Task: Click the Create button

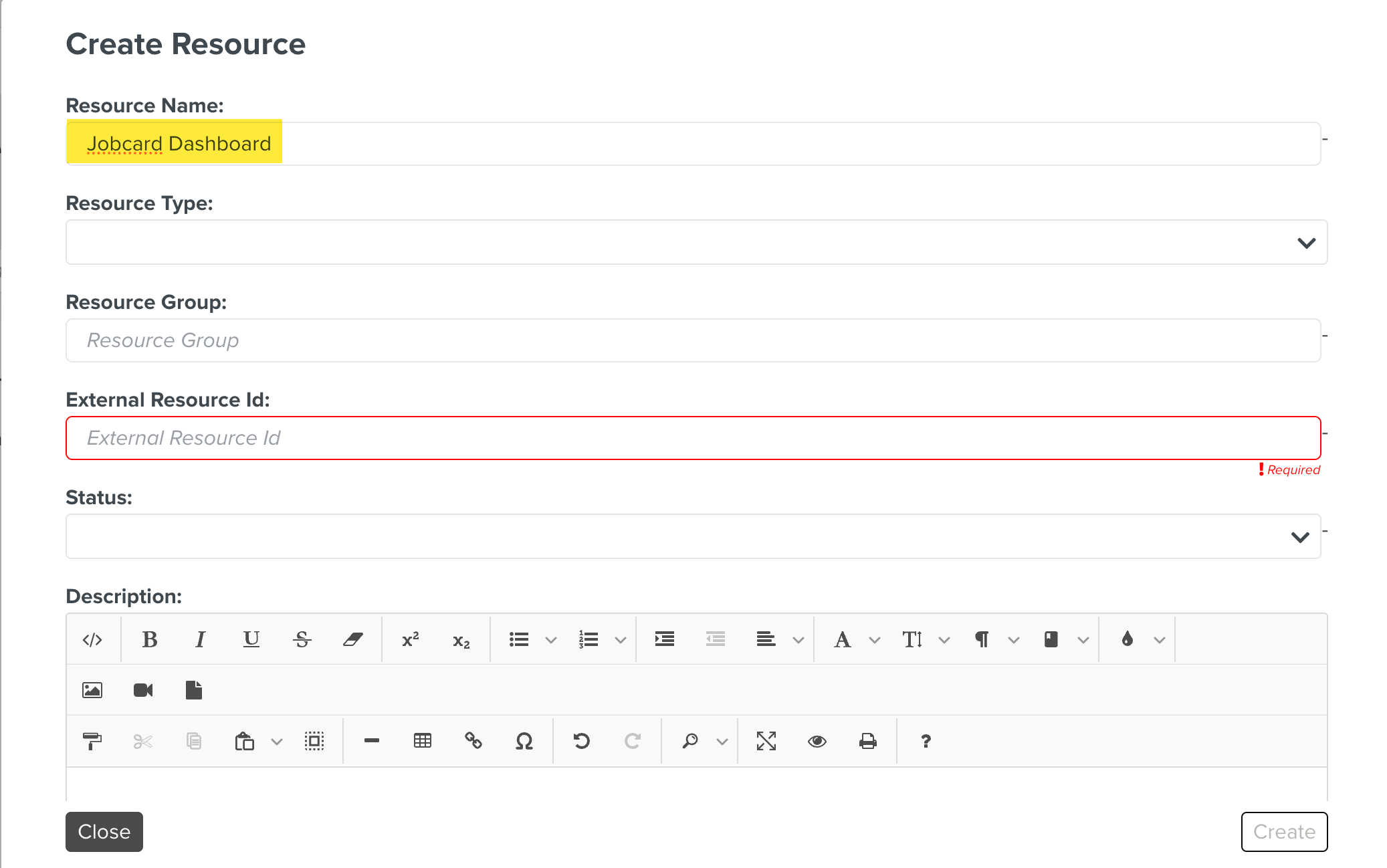Action: point(1284,832)
